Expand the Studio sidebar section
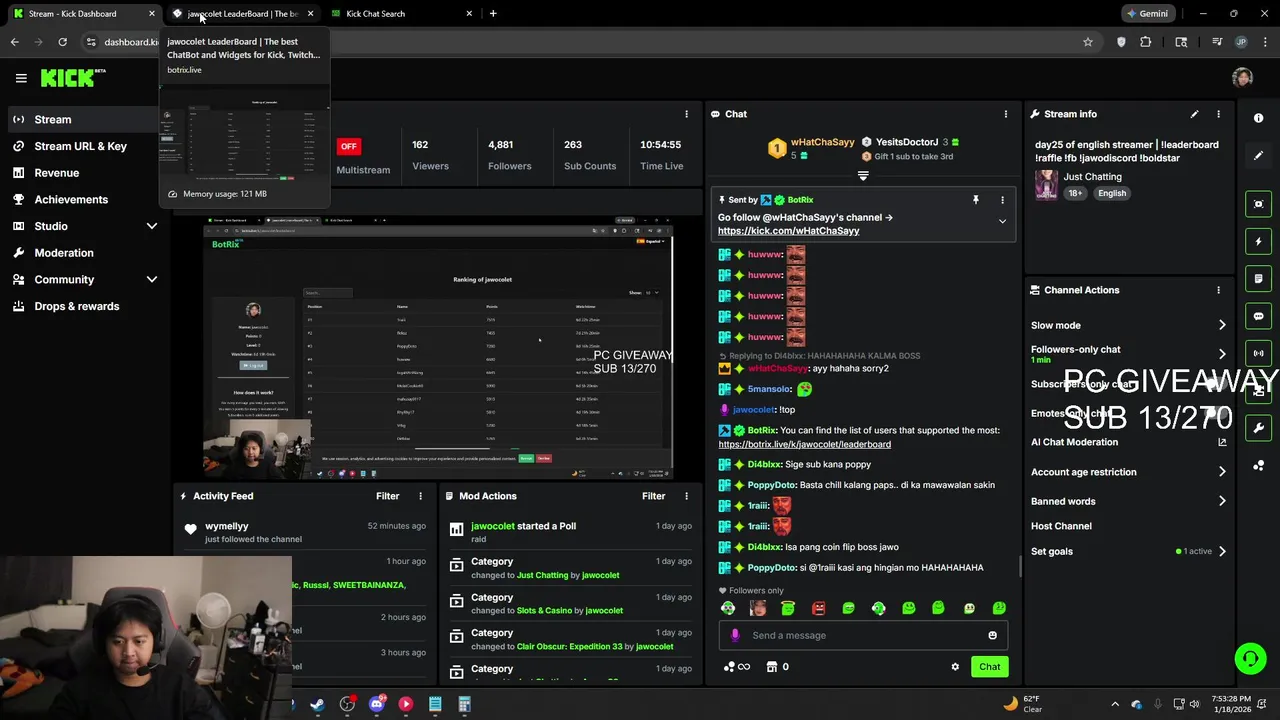The image size is (1280, 720). pyautogui.click(x=152, y=226)
